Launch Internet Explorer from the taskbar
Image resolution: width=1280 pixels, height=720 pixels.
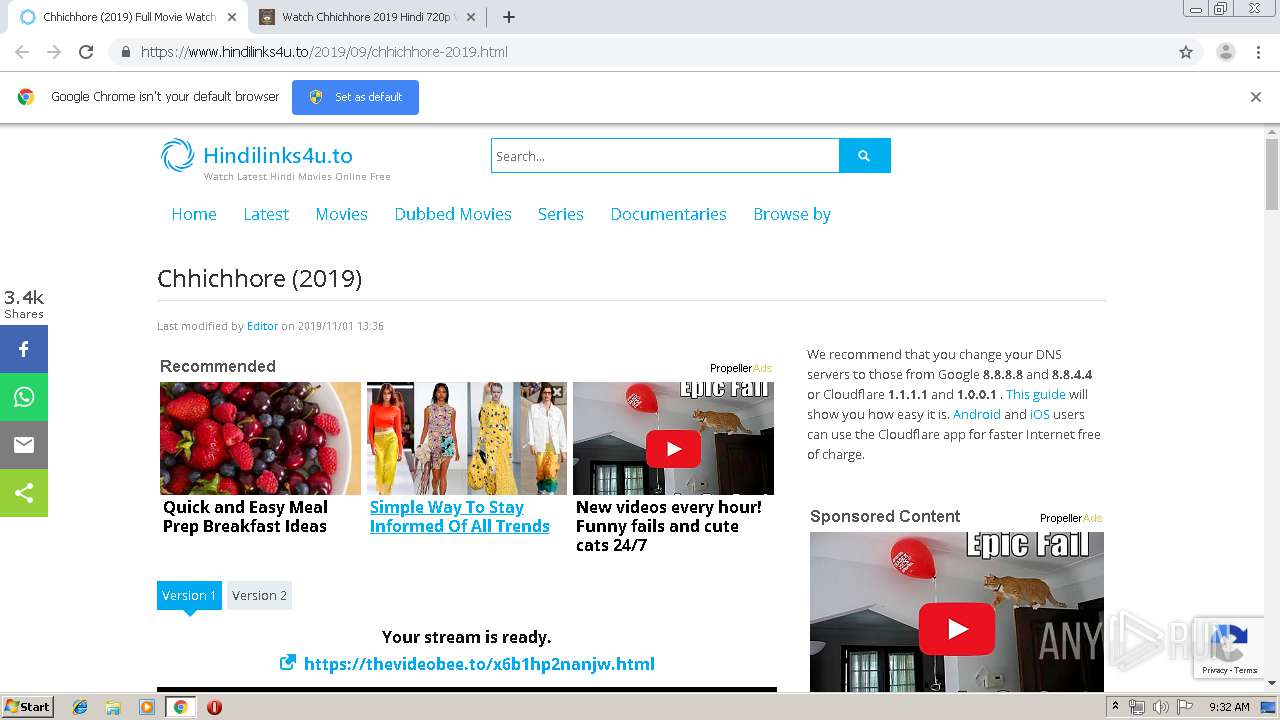pyautogui.click(x=80, y=707)
